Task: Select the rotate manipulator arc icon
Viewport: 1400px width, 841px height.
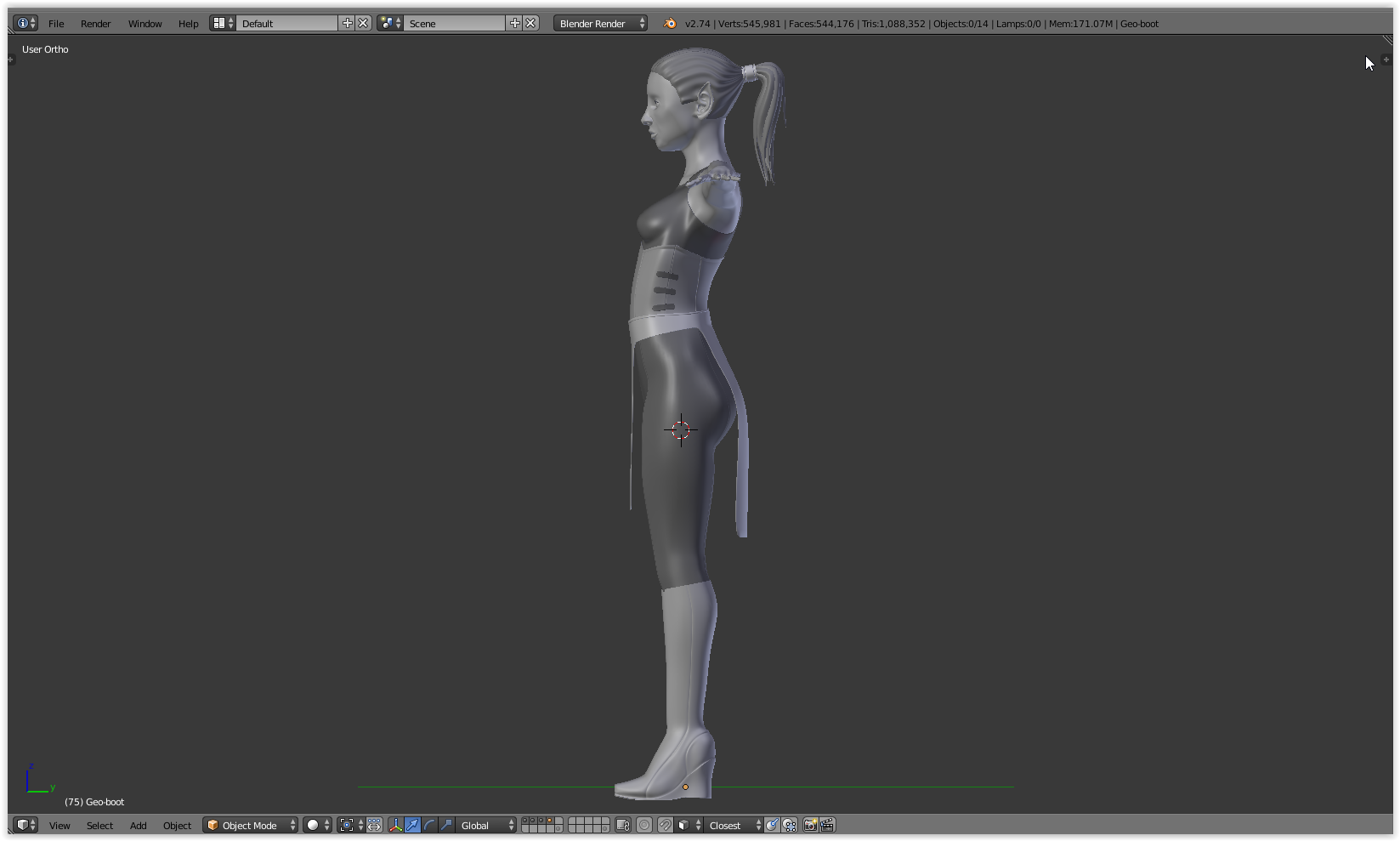Action: pyautogui.click(x=429, y=825)
